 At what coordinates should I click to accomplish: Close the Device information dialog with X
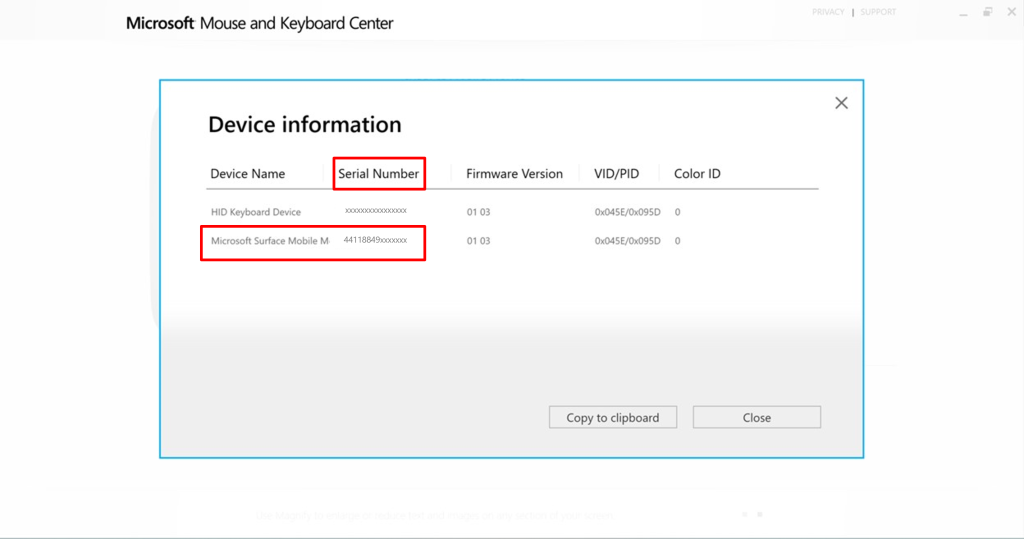click(841, 103)
